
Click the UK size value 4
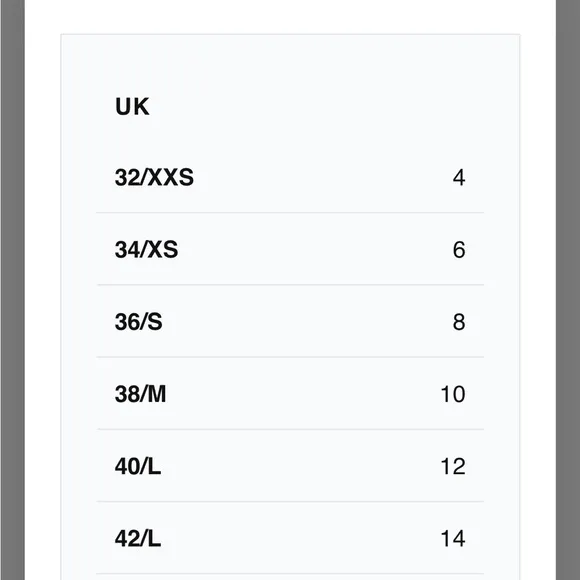tap(459, 178)
